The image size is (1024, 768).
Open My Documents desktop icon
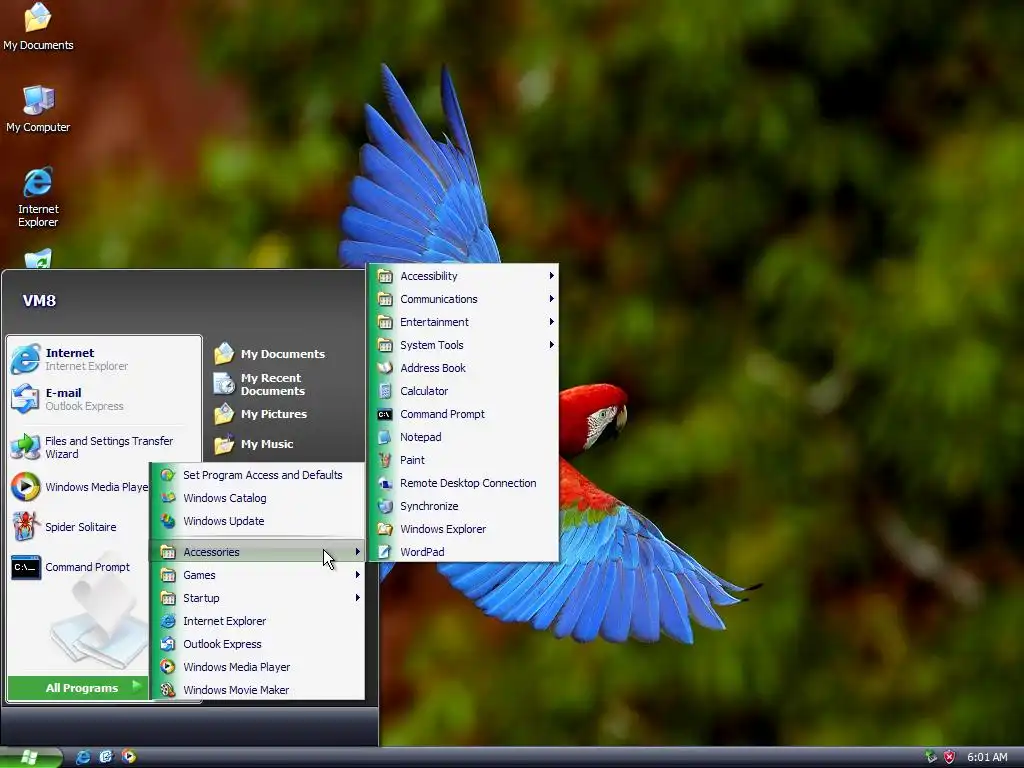38,27
